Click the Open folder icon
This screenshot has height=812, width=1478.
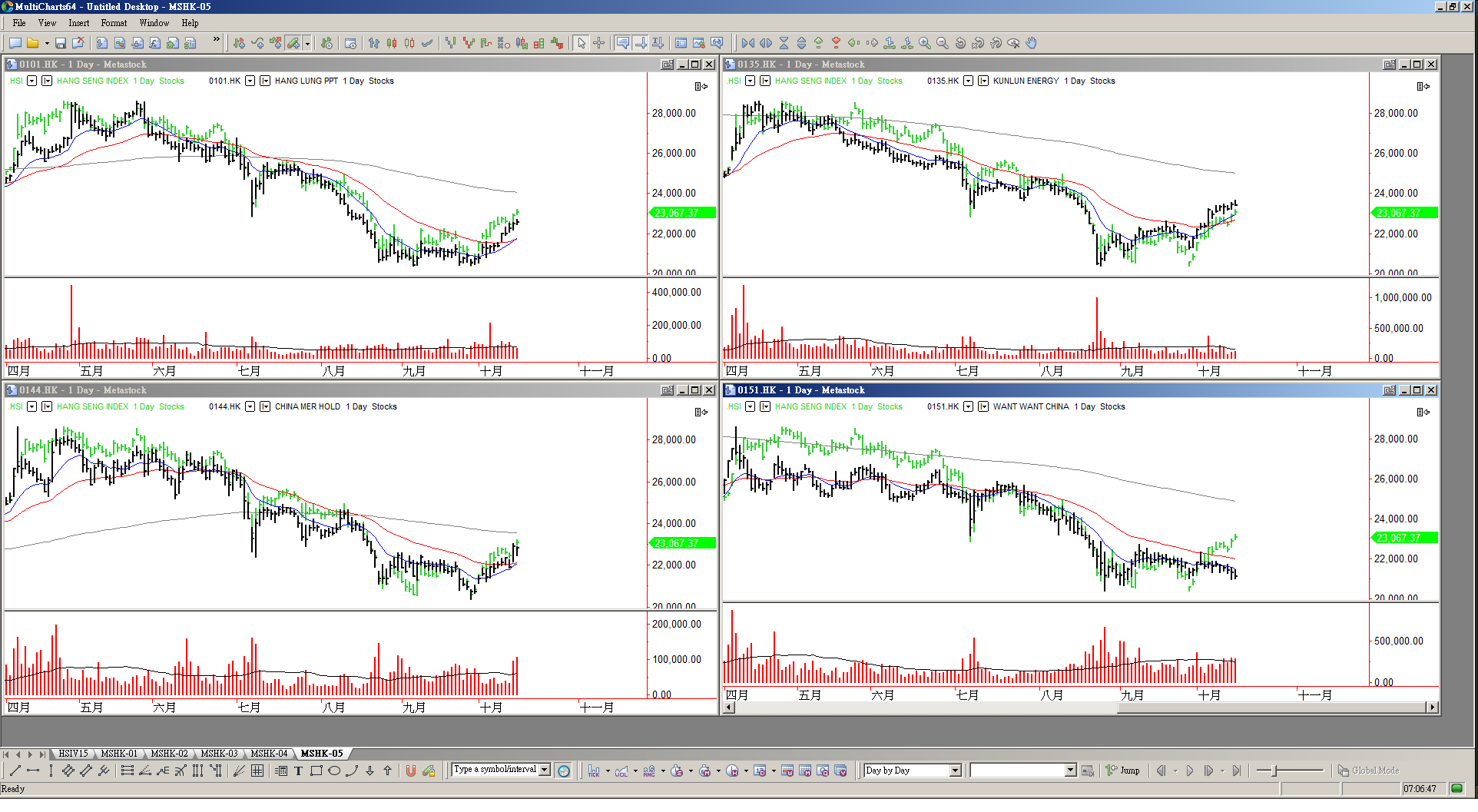click(32, 43)
